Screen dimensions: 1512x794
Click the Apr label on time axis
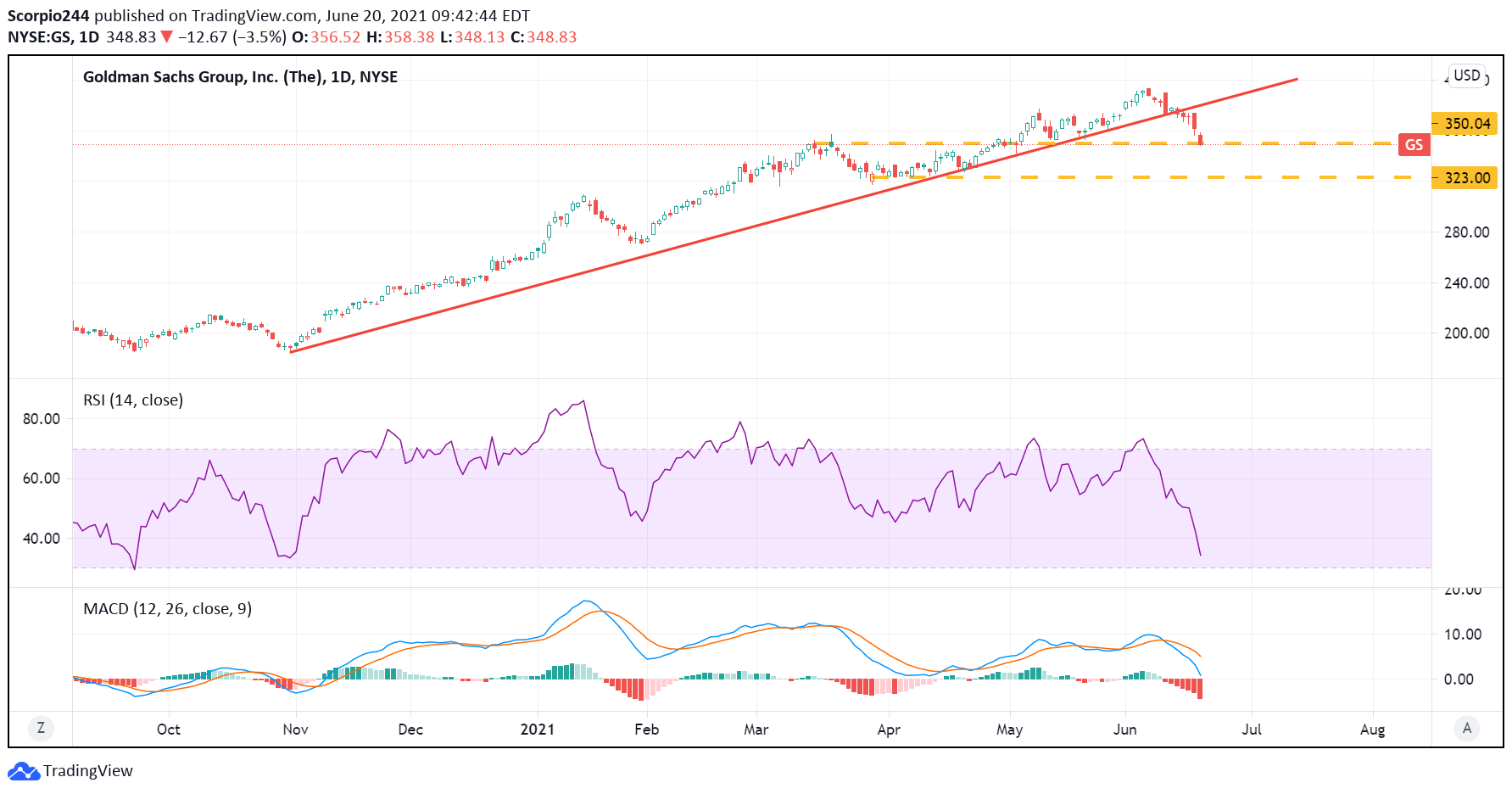[889, 730]
